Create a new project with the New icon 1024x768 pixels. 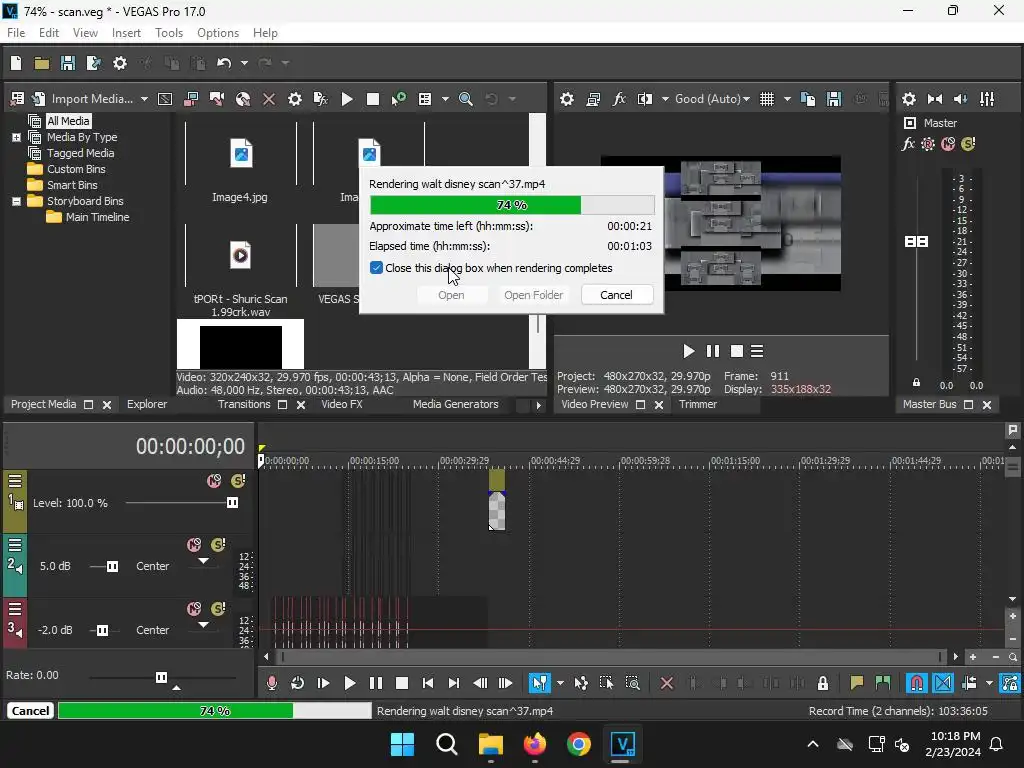click(16, 63)
